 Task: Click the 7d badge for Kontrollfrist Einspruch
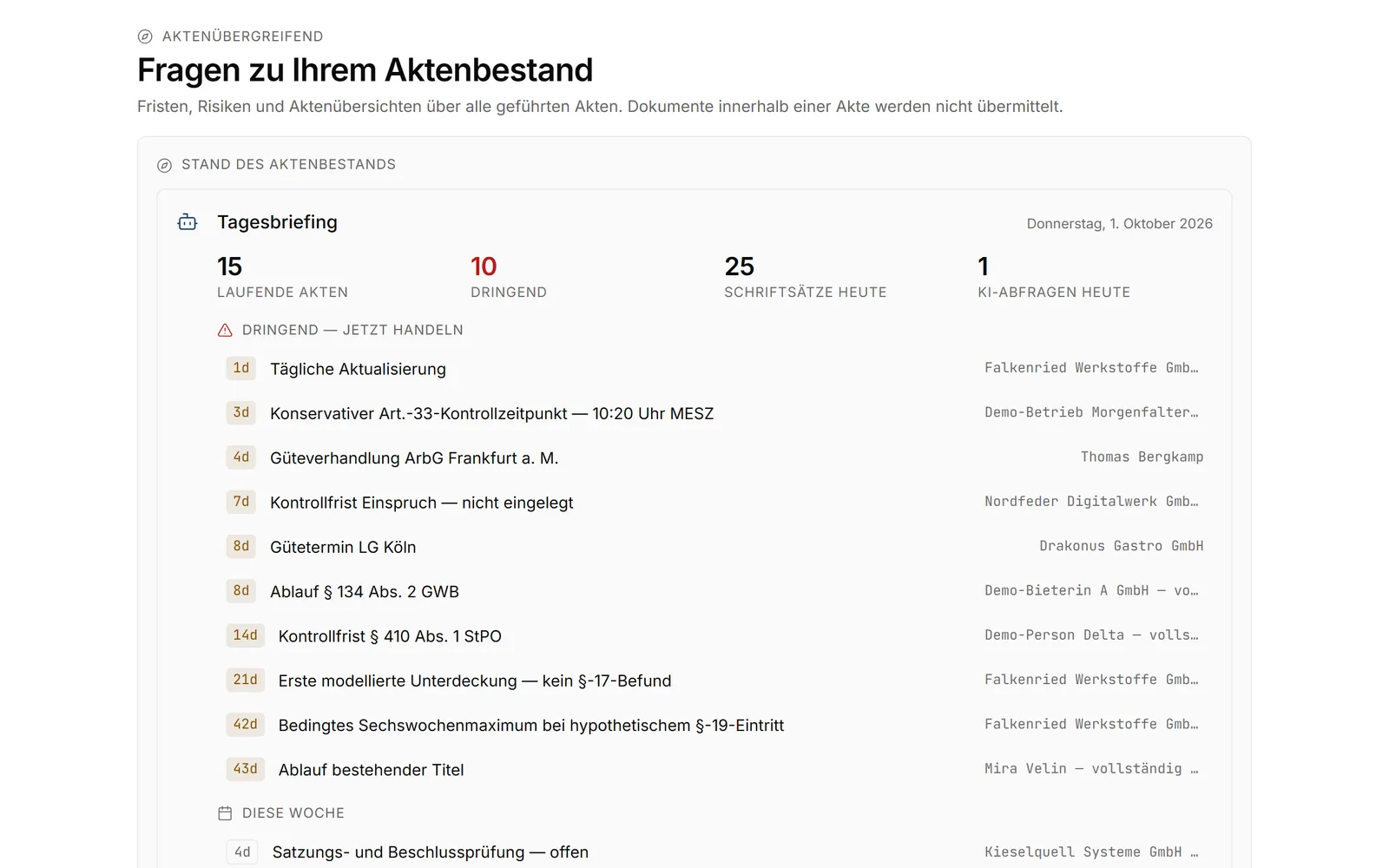pyautogui.click(x=241, y=502)
